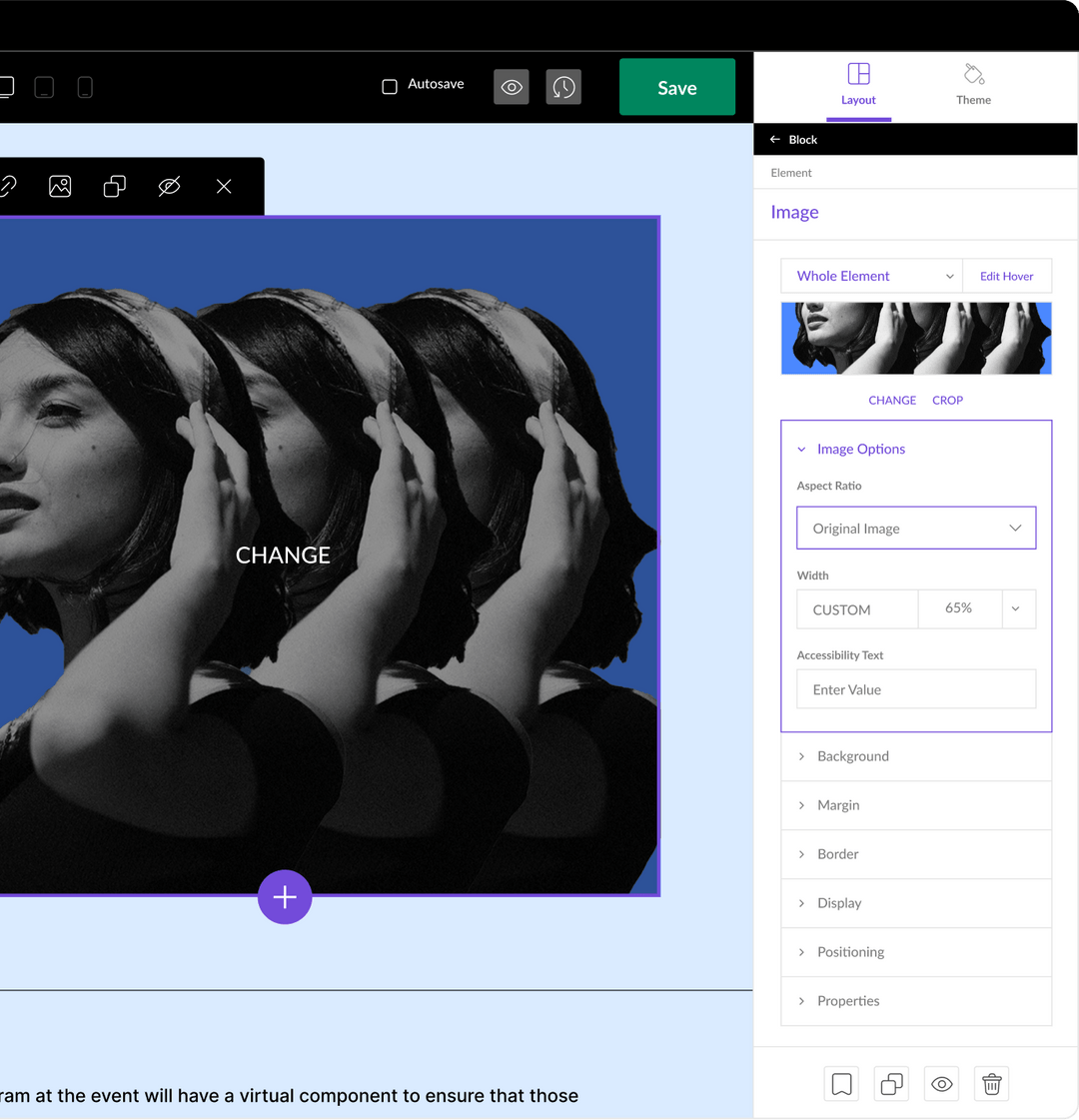Open the Whole Element dropdown
This screenshot has height=1120, width=1079.
870,276
